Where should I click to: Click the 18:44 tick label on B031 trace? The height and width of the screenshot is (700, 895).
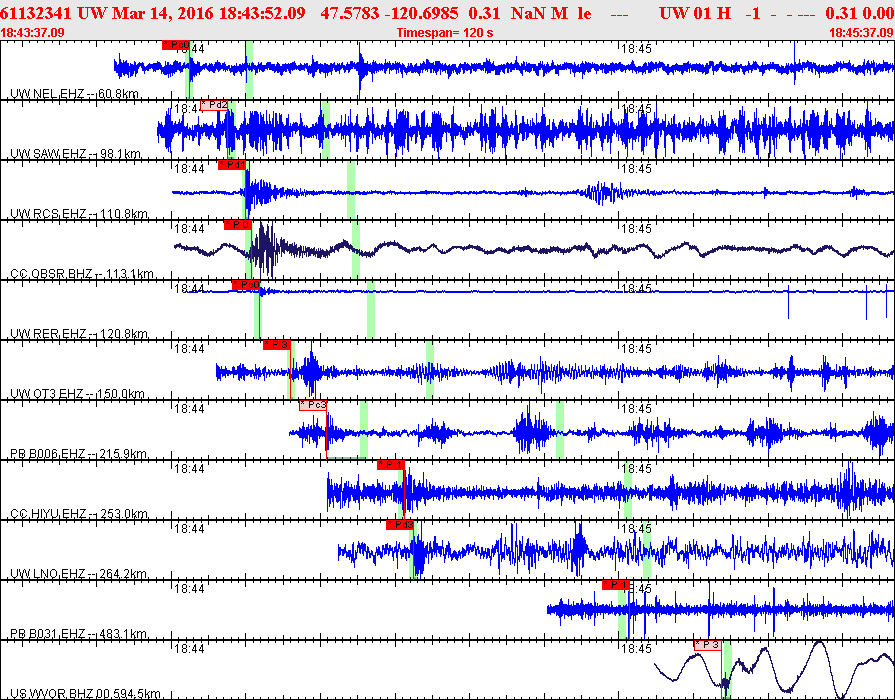tap(189, 589)
